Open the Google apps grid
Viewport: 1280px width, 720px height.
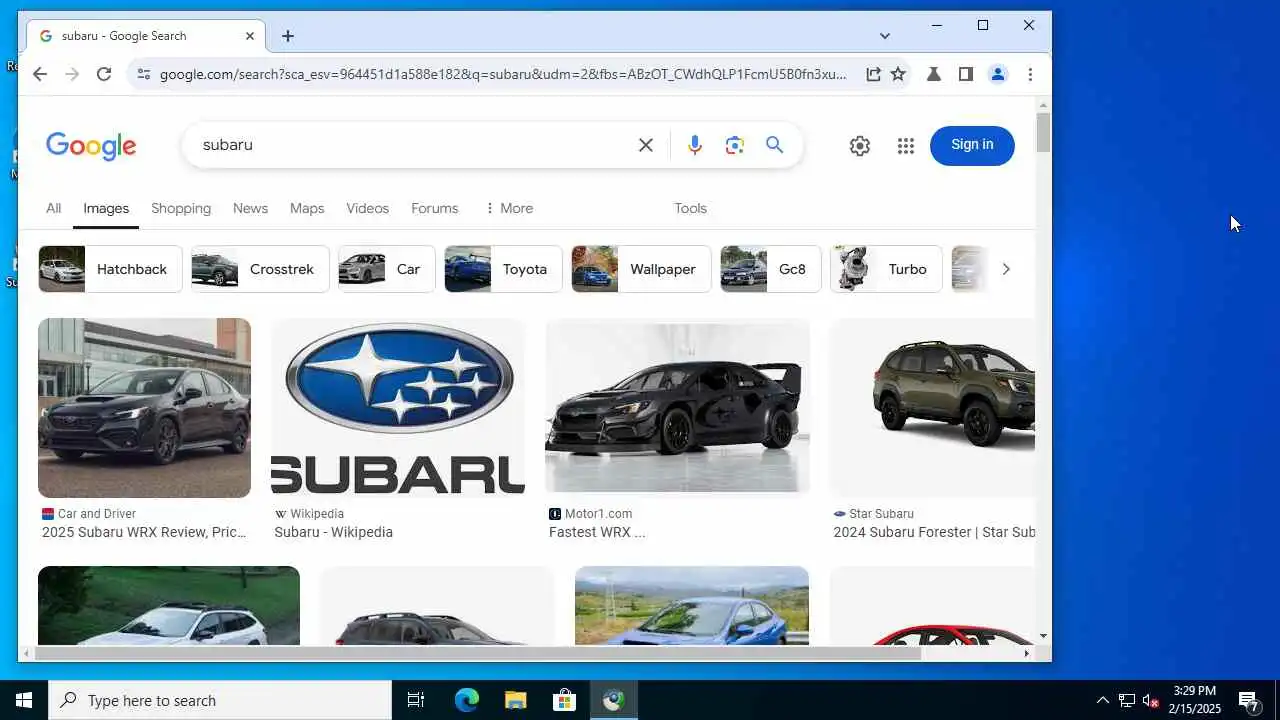pos(906,146)
